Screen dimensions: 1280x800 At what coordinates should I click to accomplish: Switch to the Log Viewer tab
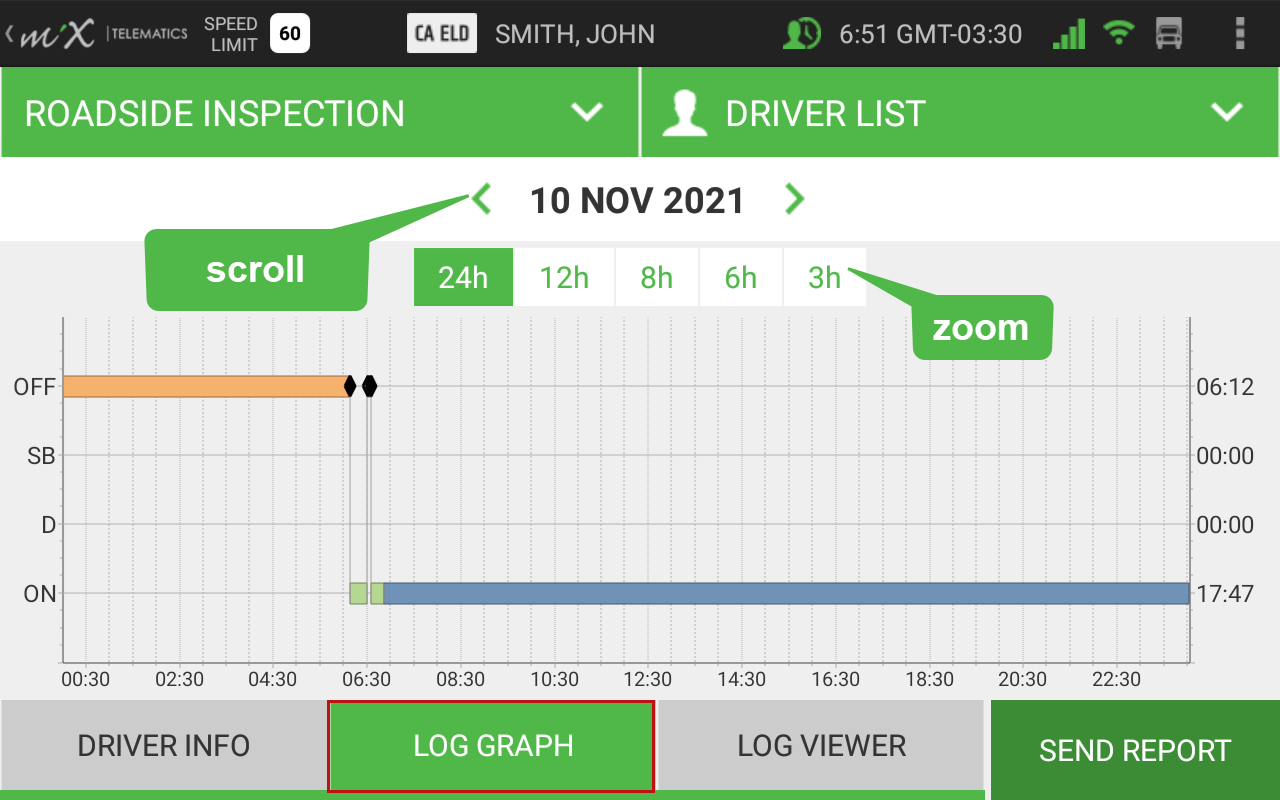822,745
